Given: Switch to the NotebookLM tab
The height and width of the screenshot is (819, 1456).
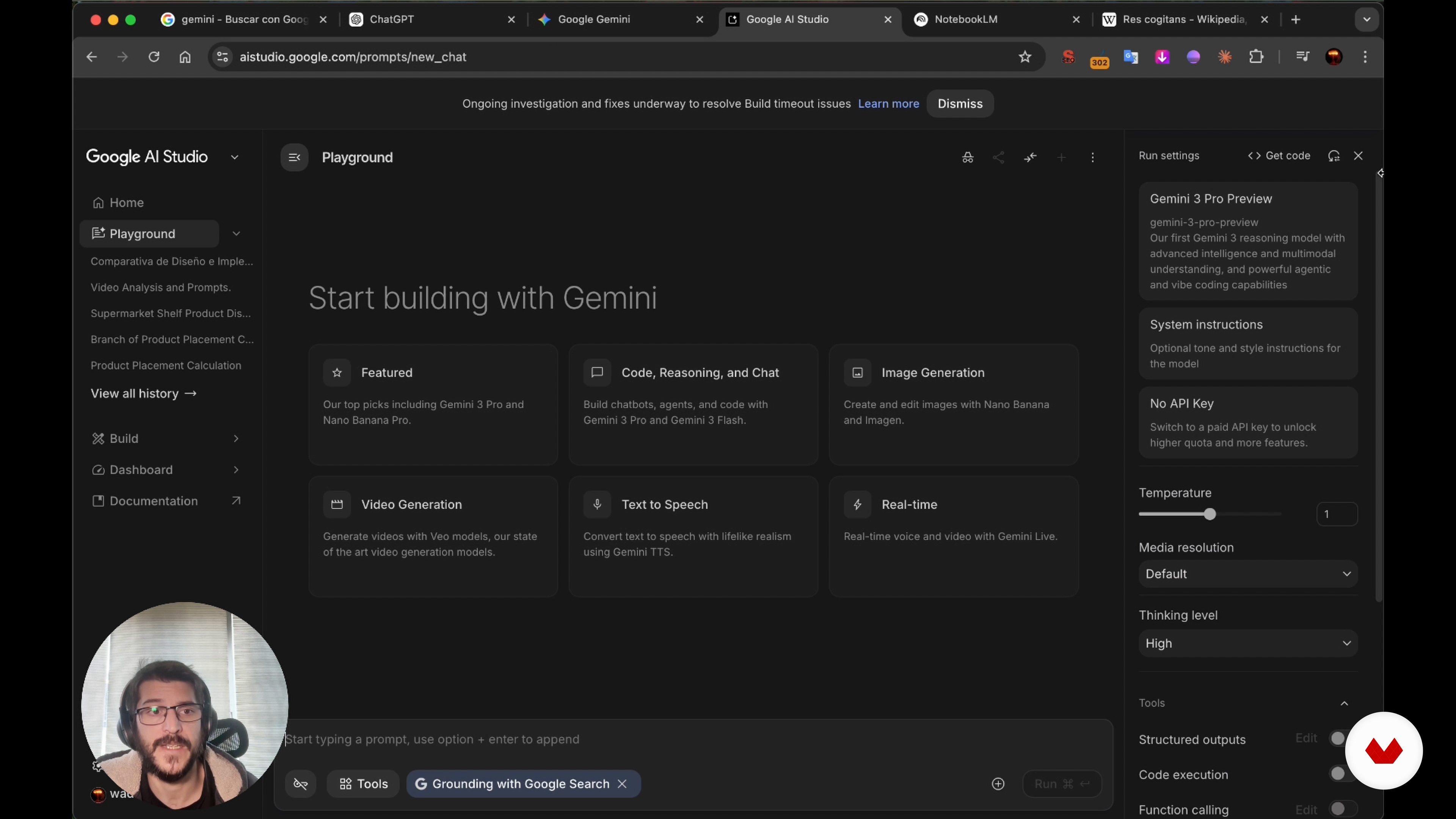Looking at the screenshot, I should pyautogui.click(x=997, y=20).
